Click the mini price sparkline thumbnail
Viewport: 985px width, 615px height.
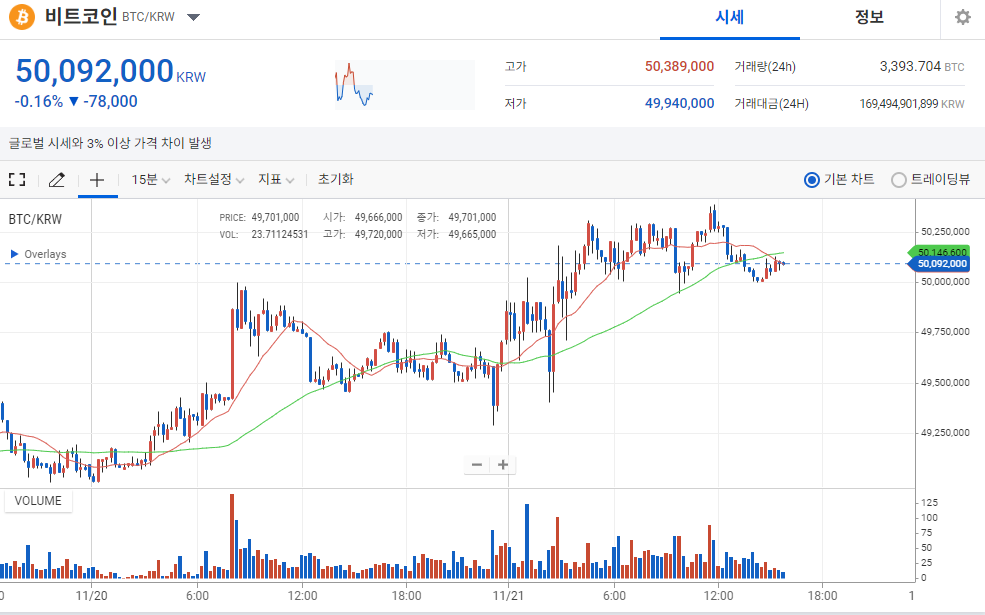405,85
